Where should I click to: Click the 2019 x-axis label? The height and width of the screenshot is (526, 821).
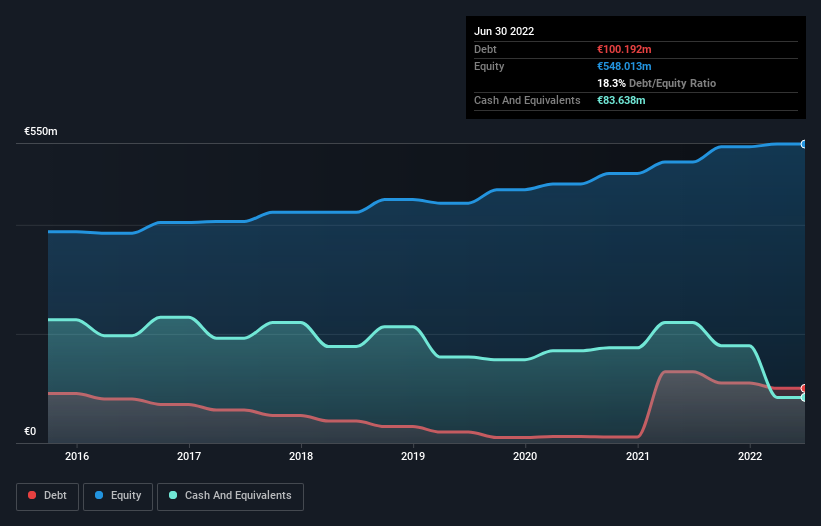tap(413, 456)
